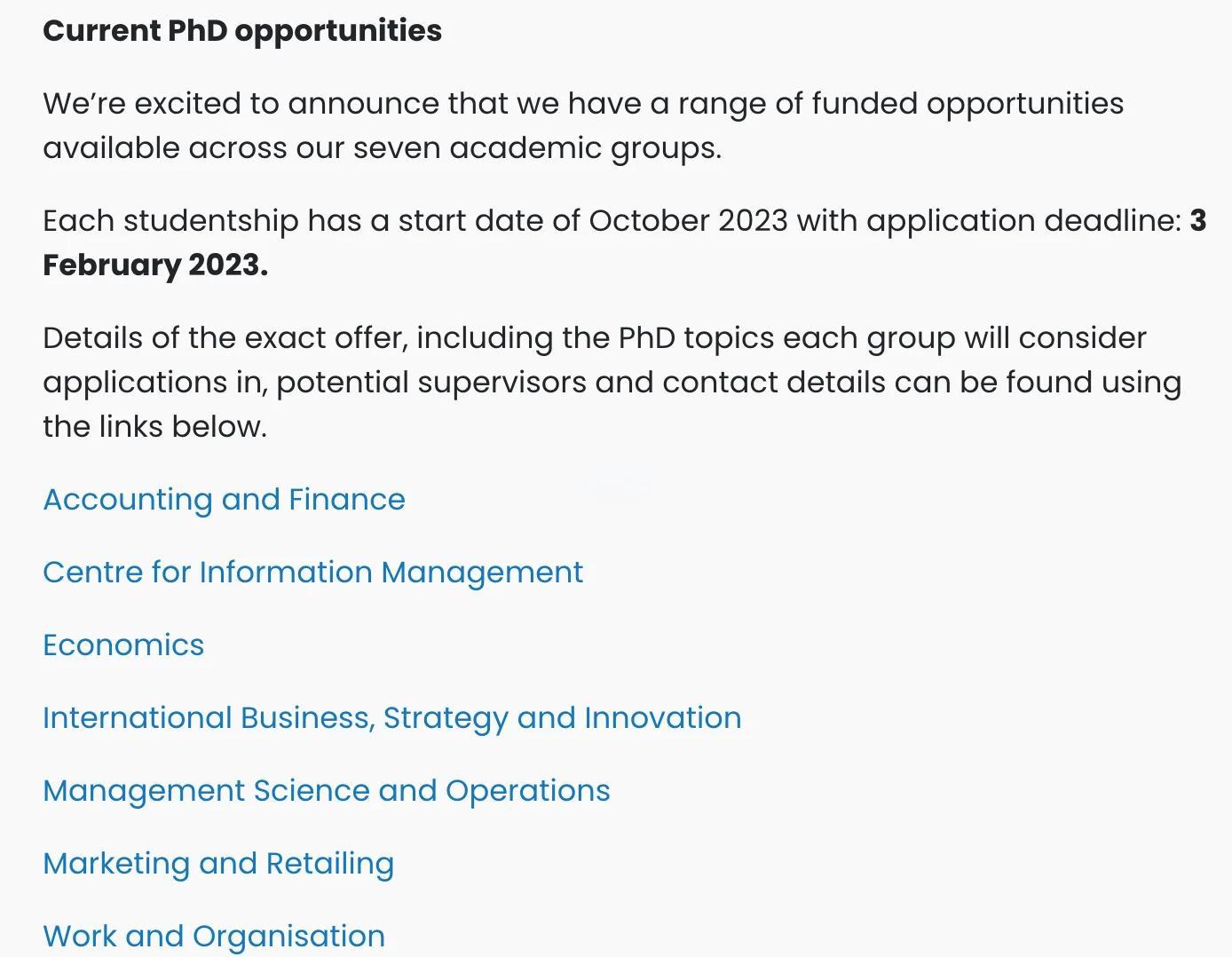
Task: Click the words "potential supervisors"
Action: [x=431, y=383]
